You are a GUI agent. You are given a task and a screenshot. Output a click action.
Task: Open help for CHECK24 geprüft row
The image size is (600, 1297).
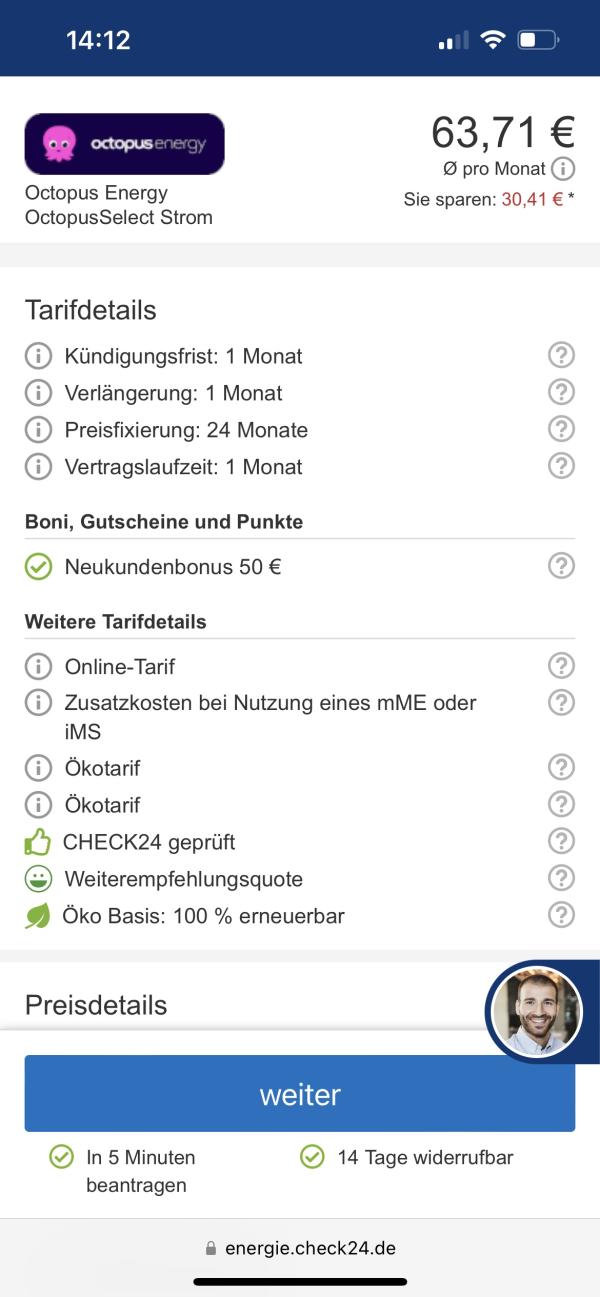click(562, 841)
